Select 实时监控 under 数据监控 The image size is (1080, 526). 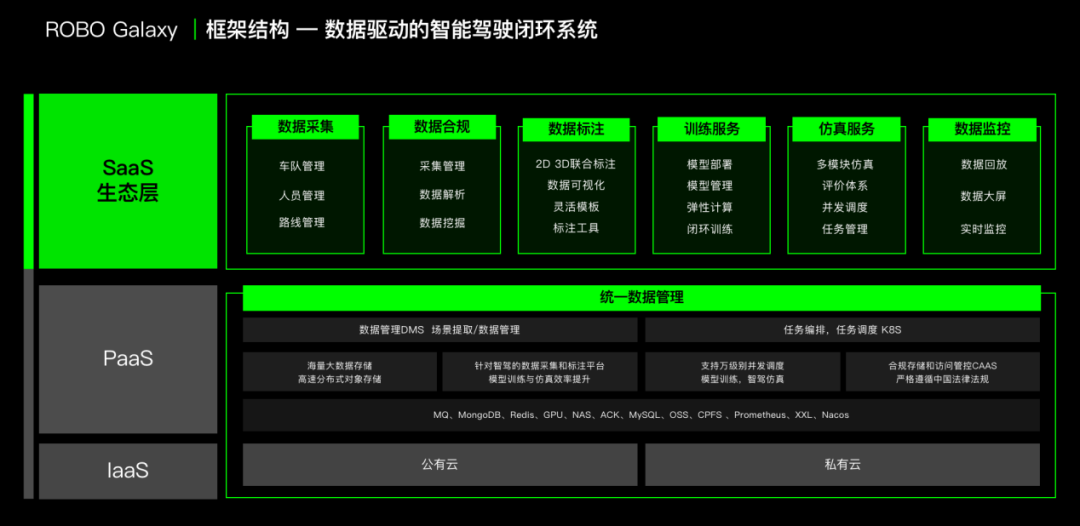coord(984,229)
